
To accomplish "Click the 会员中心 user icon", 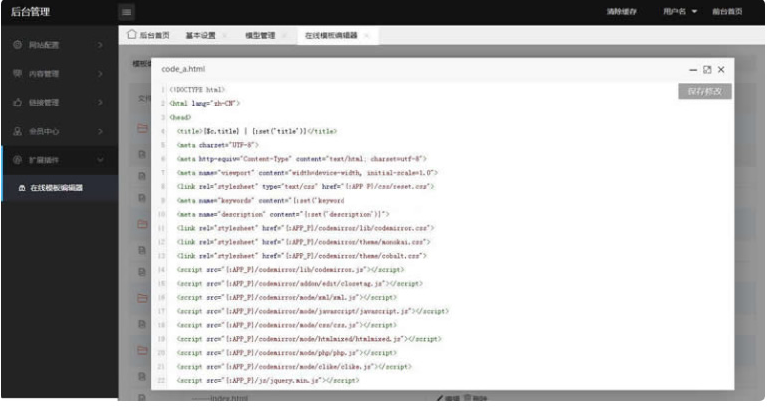I will click(x=17, y=130).
